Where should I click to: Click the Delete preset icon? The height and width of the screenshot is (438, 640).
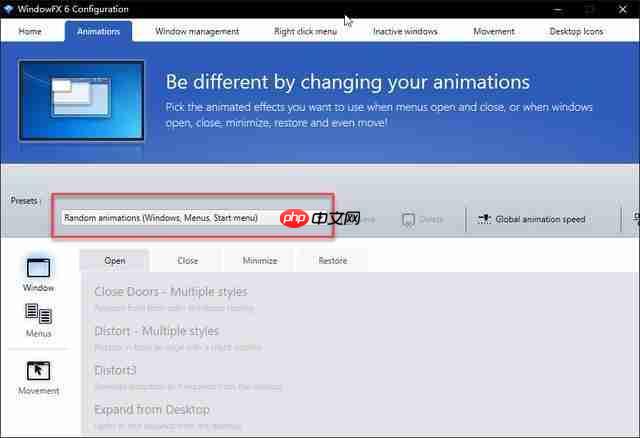[408, 219]
